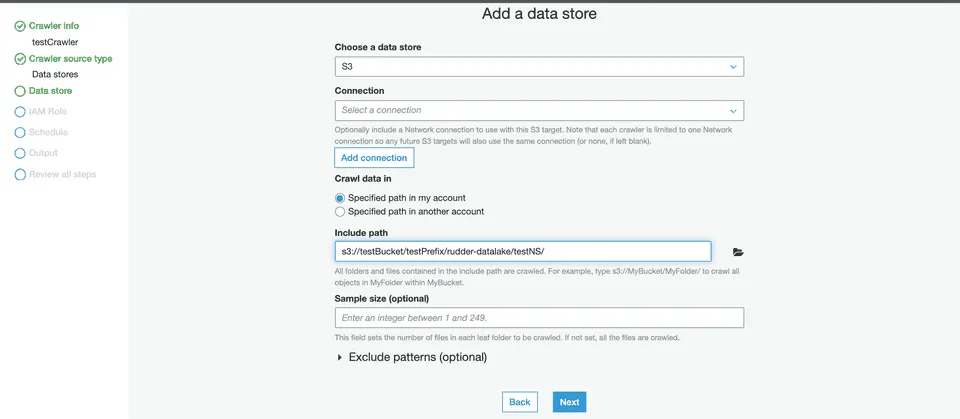Screen dimensions: 960x419
Task: Open the Choose a data store dropdown
Action: pos(539,67)
